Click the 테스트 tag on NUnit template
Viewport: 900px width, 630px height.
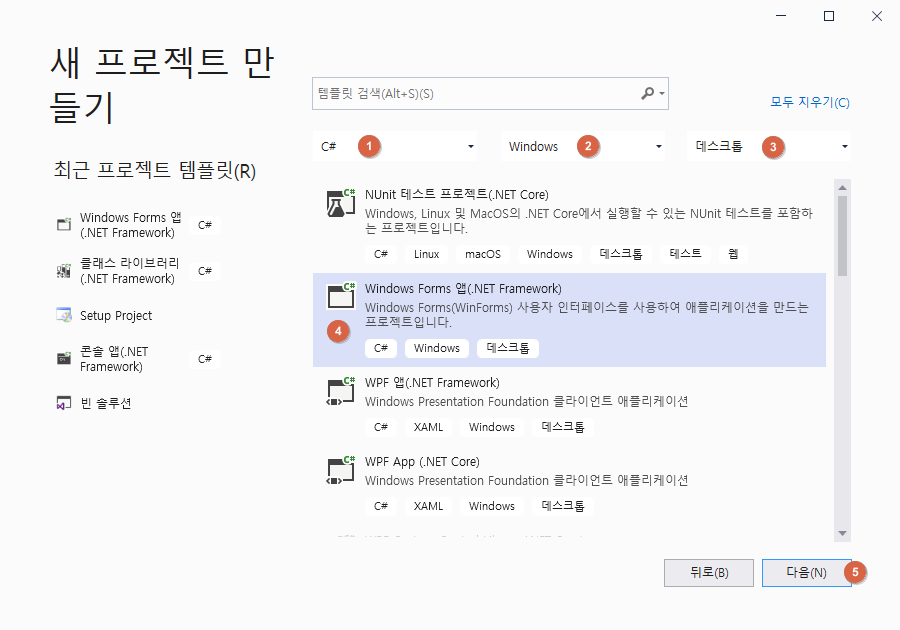(x=685, y=254)
